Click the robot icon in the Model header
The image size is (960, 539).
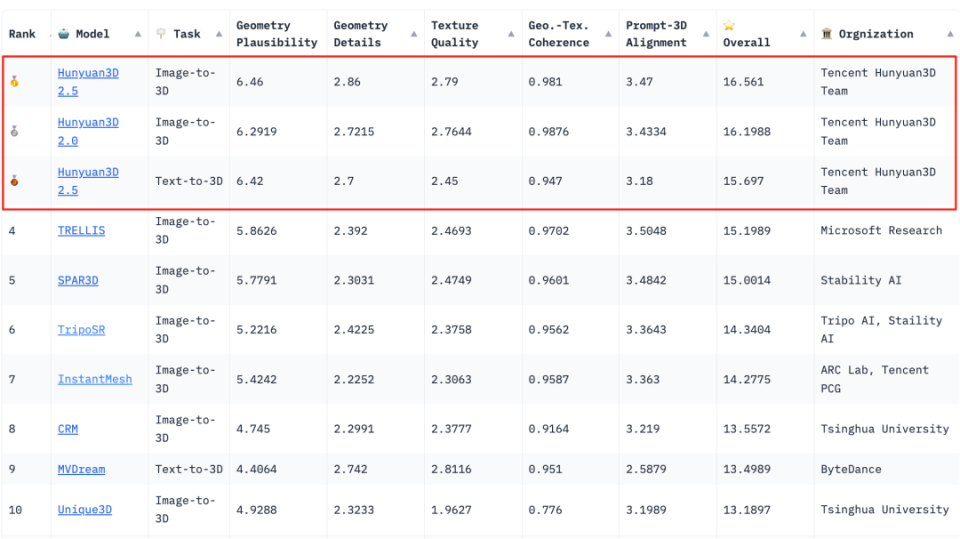coord(64,34)
